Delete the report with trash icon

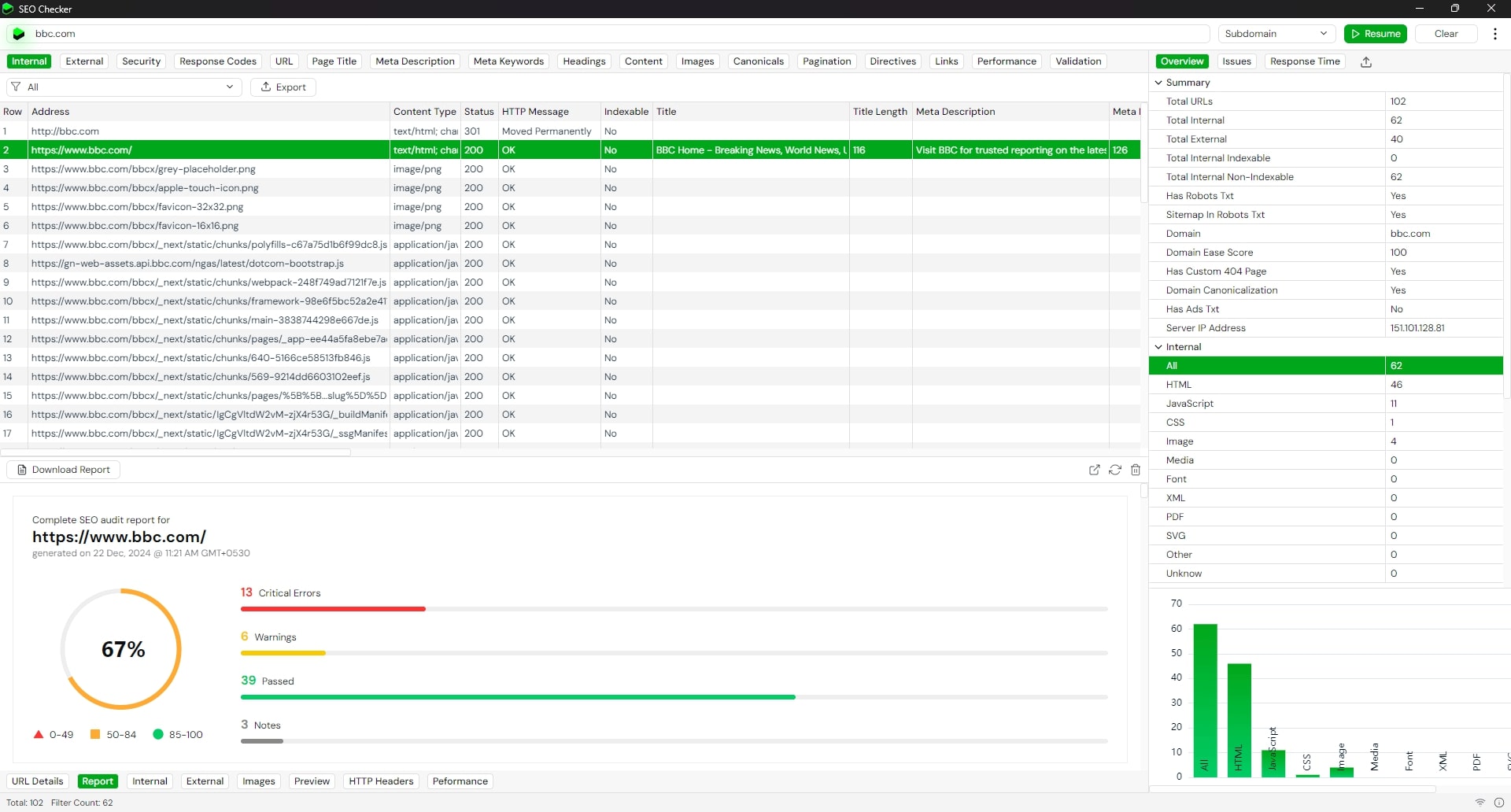tap(1136, 470)
